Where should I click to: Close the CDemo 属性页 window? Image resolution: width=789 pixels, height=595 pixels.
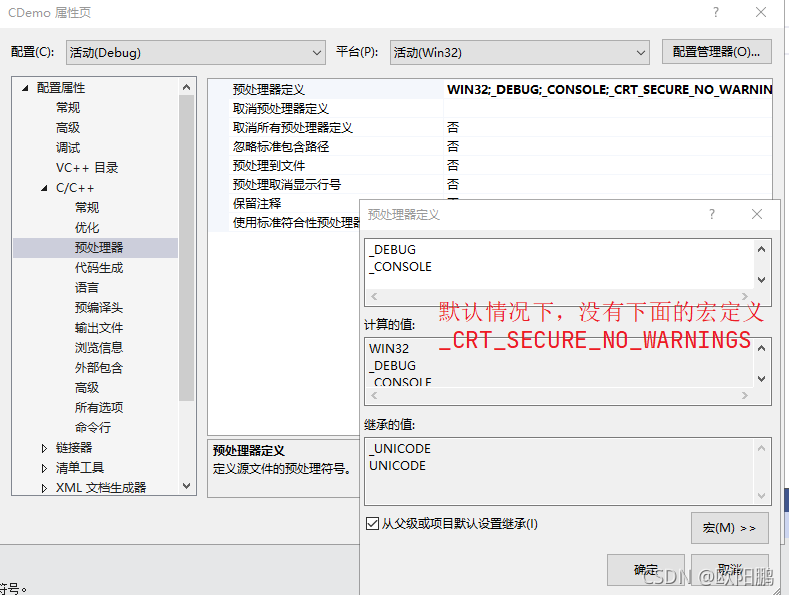click(x=761, y=12)
